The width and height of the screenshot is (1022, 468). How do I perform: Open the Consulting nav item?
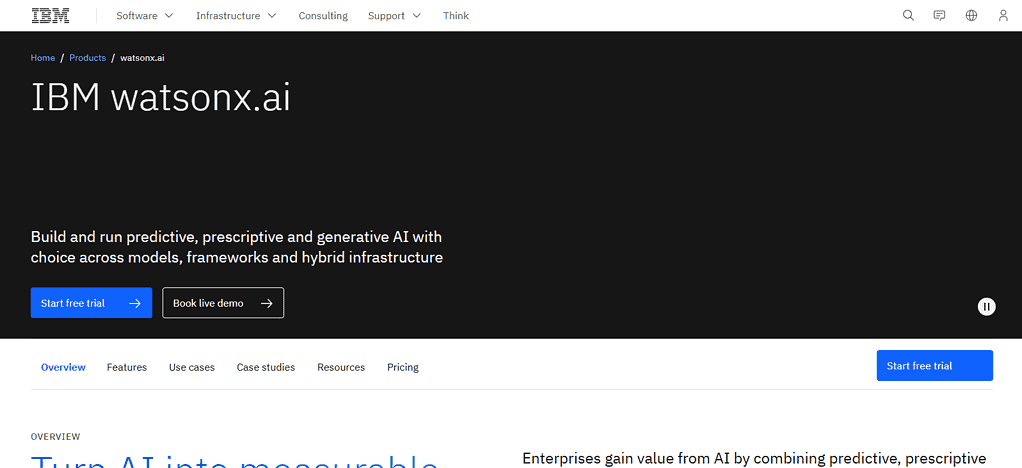(323, 16)
